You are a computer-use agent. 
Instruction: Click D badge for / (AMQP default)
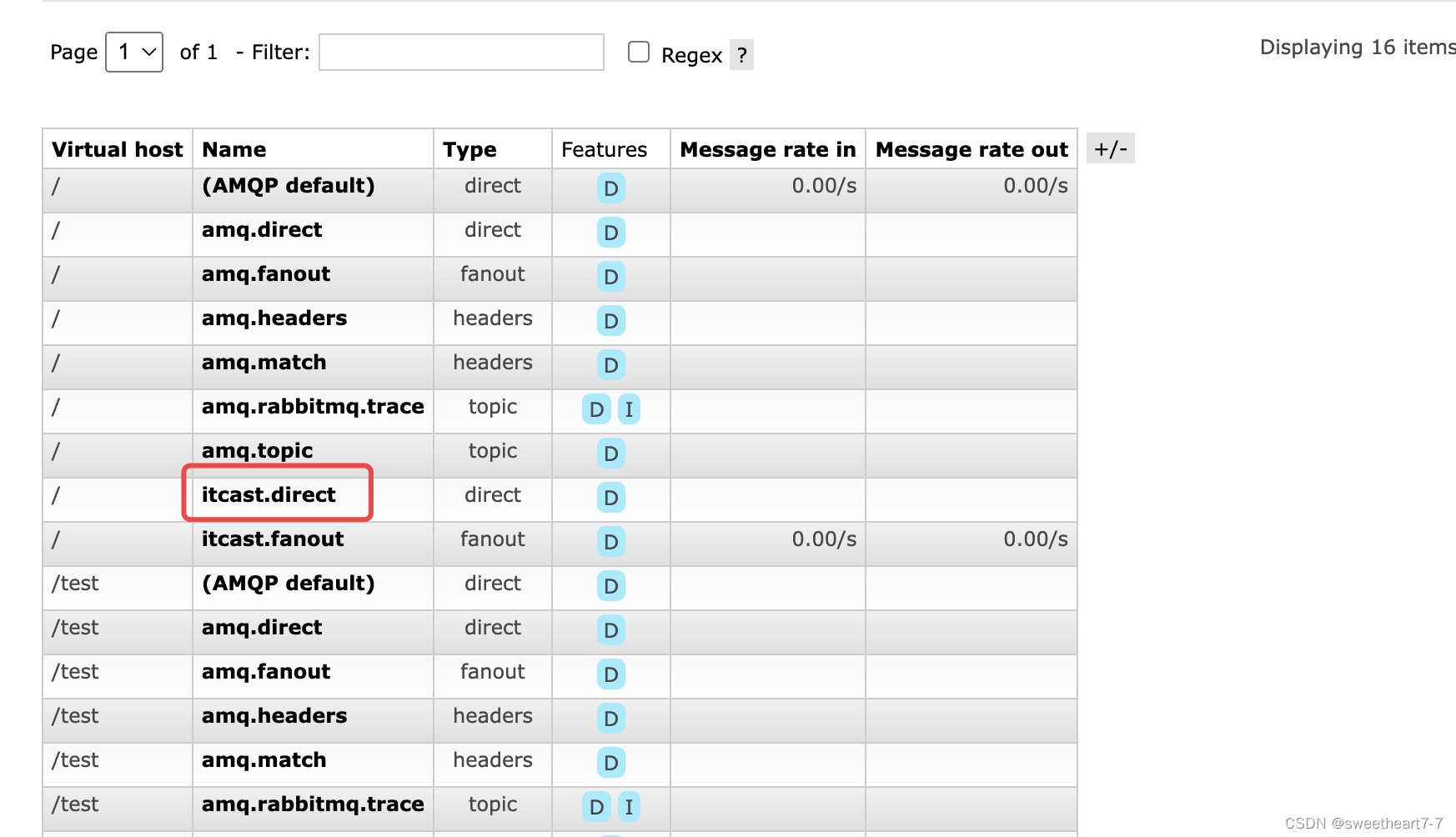click(x=611, y=188)
